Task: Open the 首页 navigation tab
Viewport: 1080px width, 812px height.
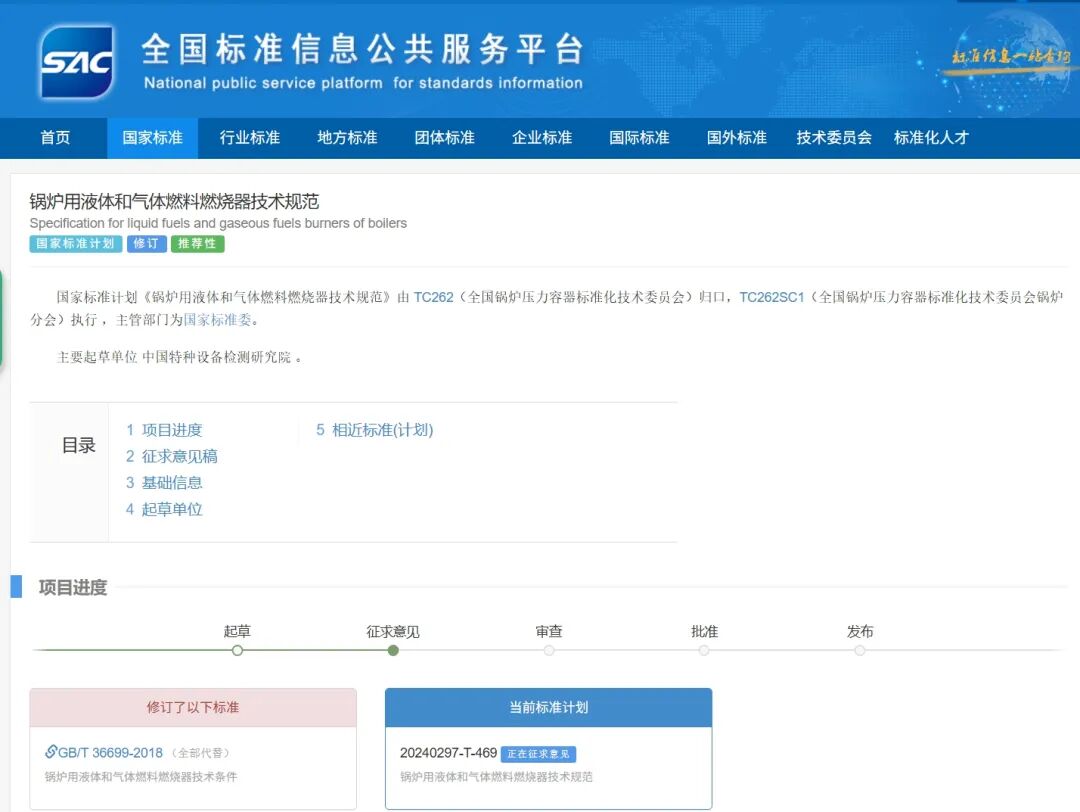Action: click(55, 138)
